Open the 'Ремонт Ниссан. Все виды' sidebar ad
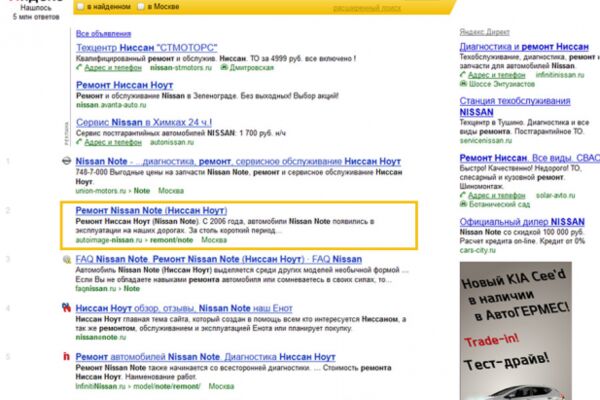The height and width of the screenshot is (400, 600). tap(530, 158)
